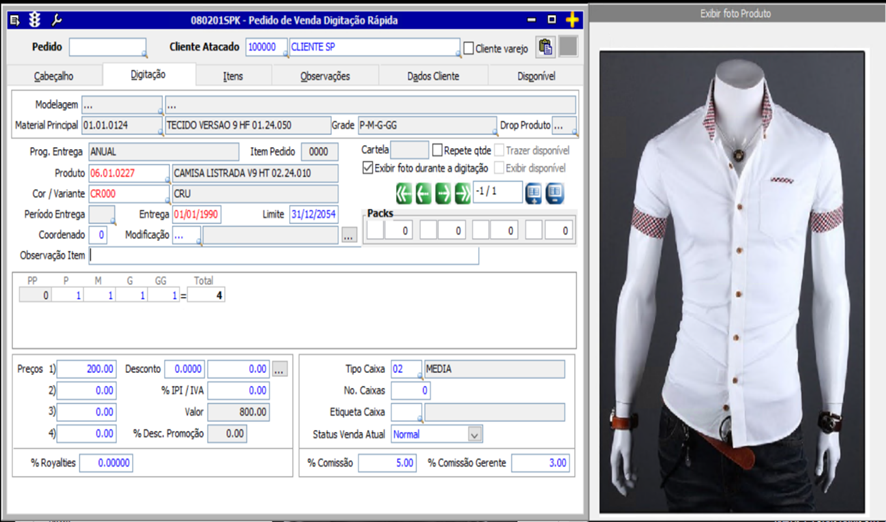Select the Digitação tab
The height and width of the screenshot is (522, 886).
click(x=148, y=75)
